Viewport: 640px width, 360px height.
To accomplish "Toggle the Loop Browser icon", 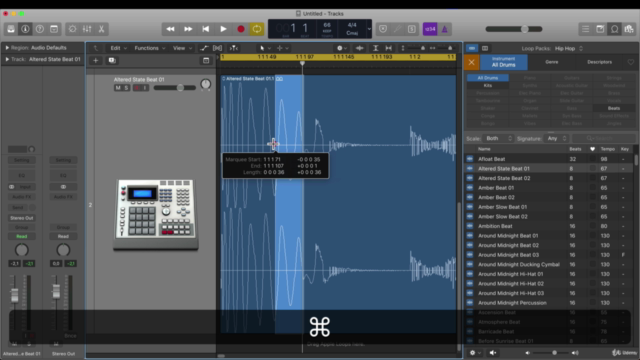I will tap(614, 29).
